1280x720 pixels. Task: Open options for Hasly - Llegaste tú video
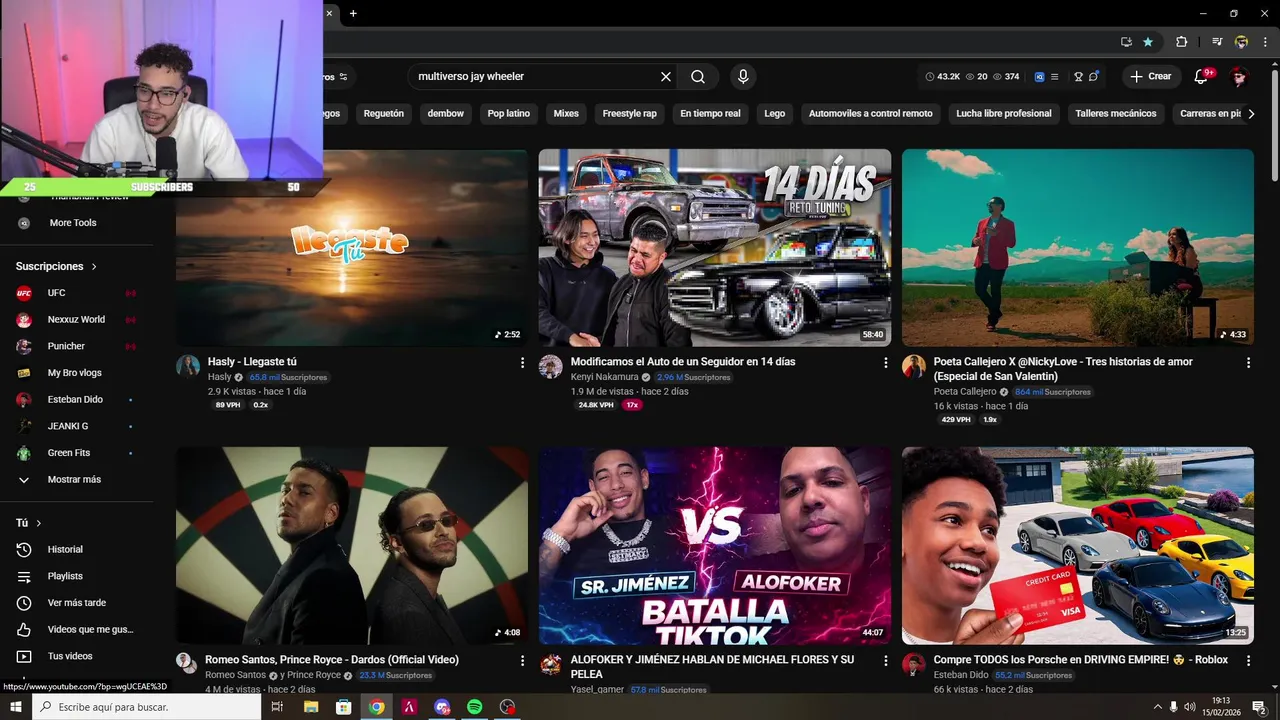click(x=522, y=362)
